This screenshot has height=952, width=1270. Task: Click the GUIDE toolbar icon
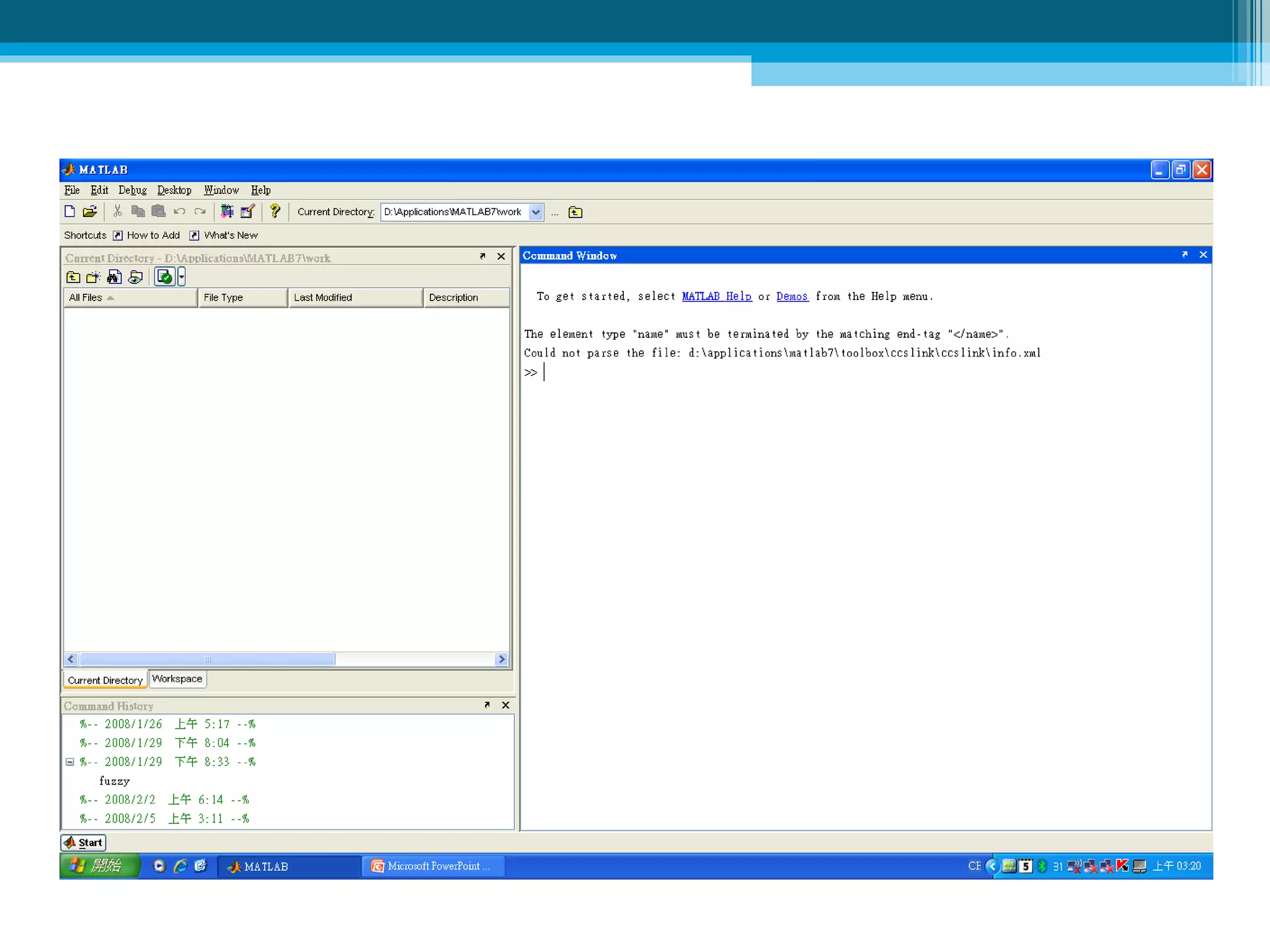point(247,211)
